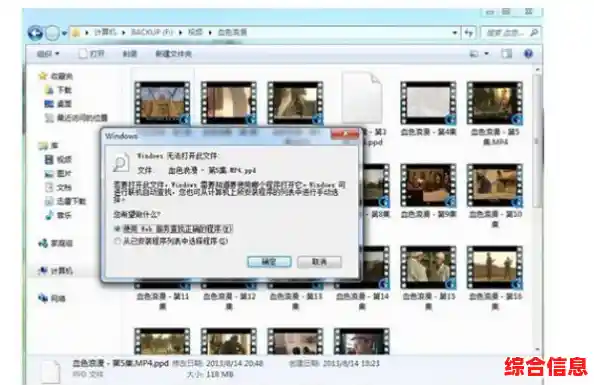594x385 pixels.
Task: Open 最近访问的位置 in the sidebar
Action: pos(76,118)
